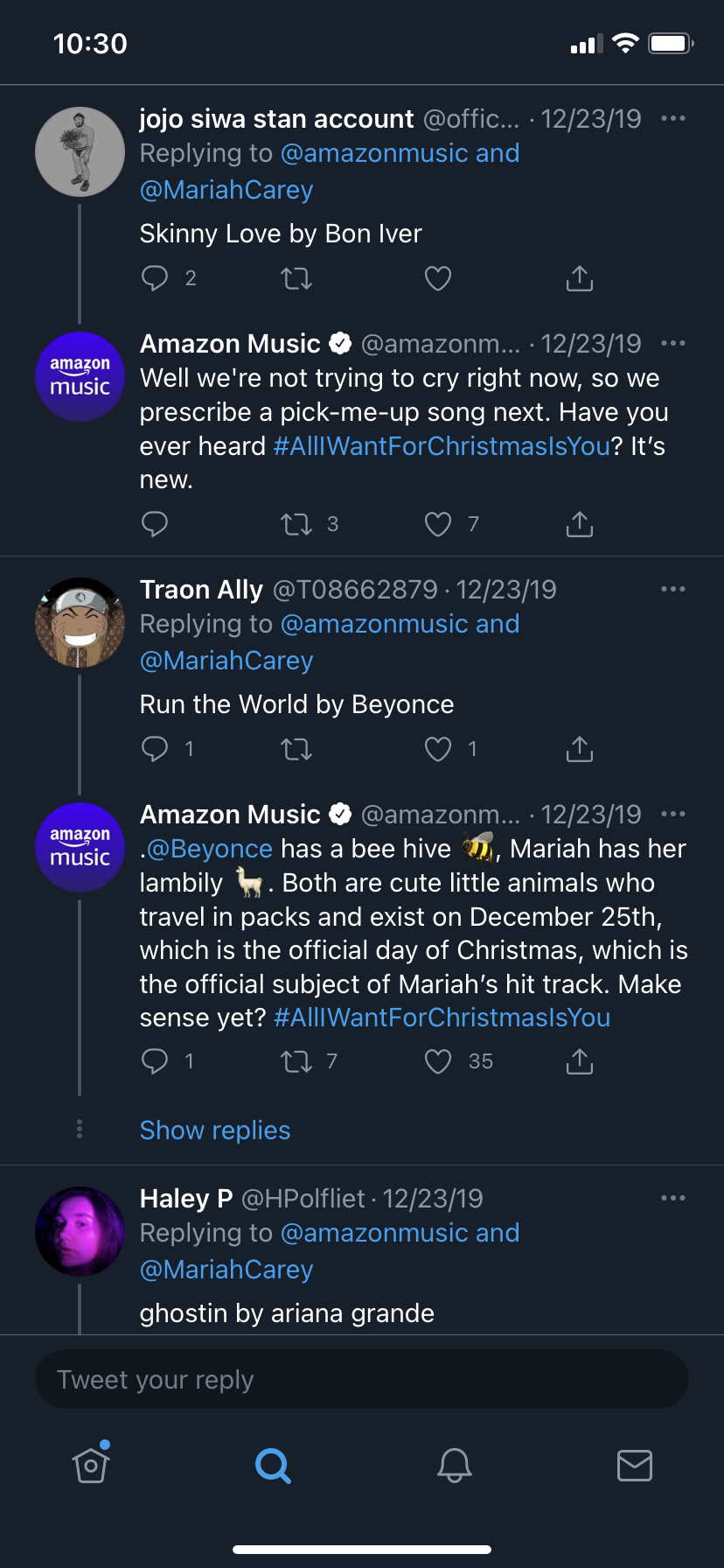Like the Run the World by Beyonce tweet

coord(438,749)
